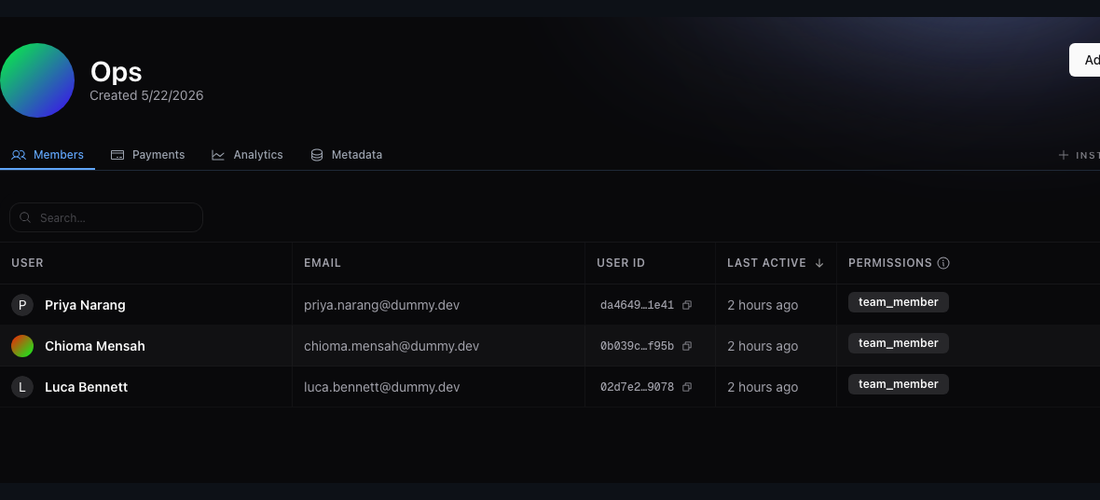Image resolution: width=1100 pixels, height=500 pixels.
Task: Click Priya Narang's team_member permission badge
Action: tap(898, 302)
